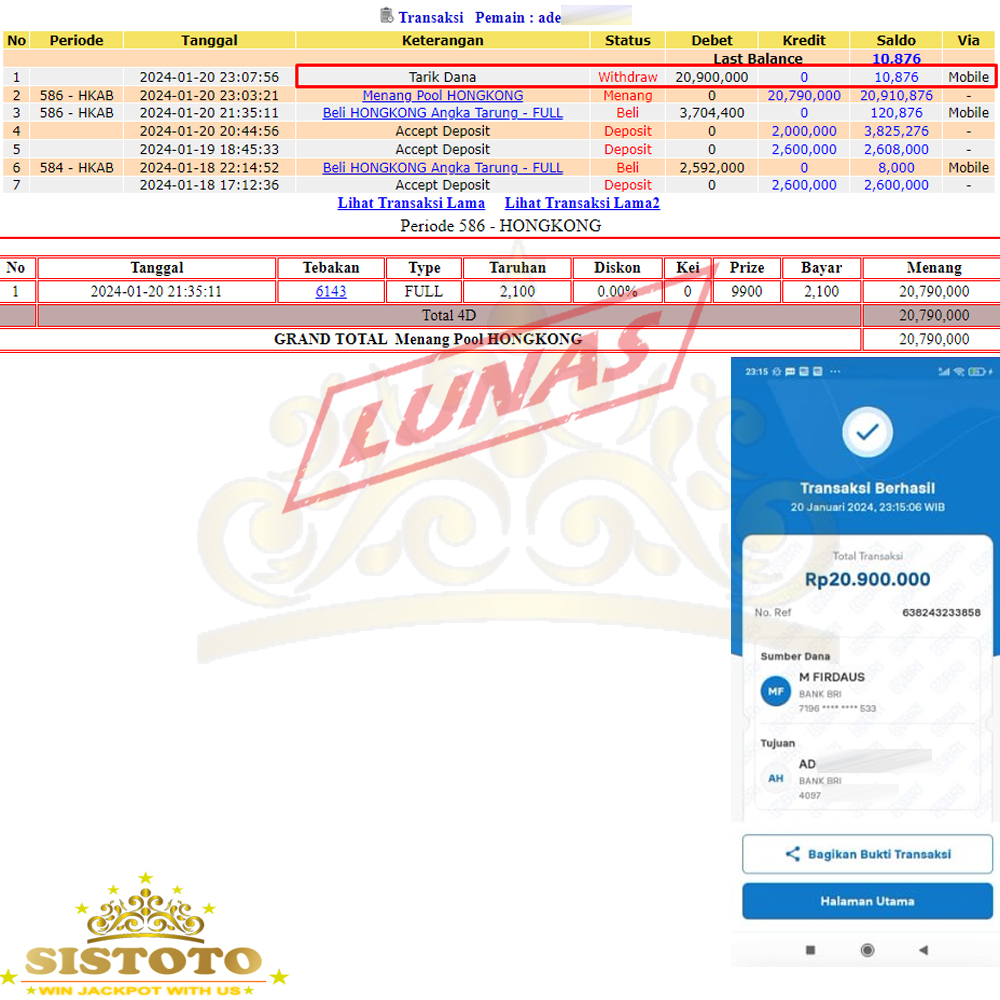This screenshot has width=1000, height=1000.
Task: Tap the Android recent apps square
Action: pos(810,949)
